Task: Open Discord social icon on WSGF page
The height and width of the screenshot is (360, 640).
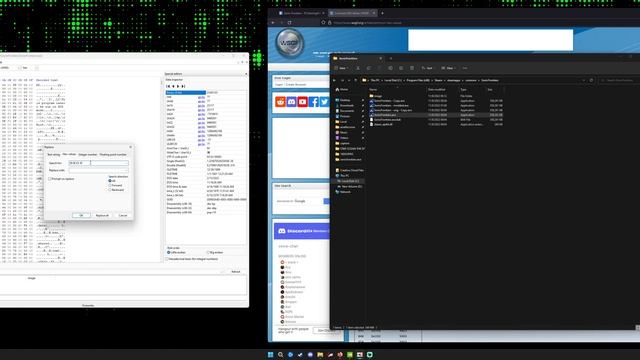Action: (291, 102)
